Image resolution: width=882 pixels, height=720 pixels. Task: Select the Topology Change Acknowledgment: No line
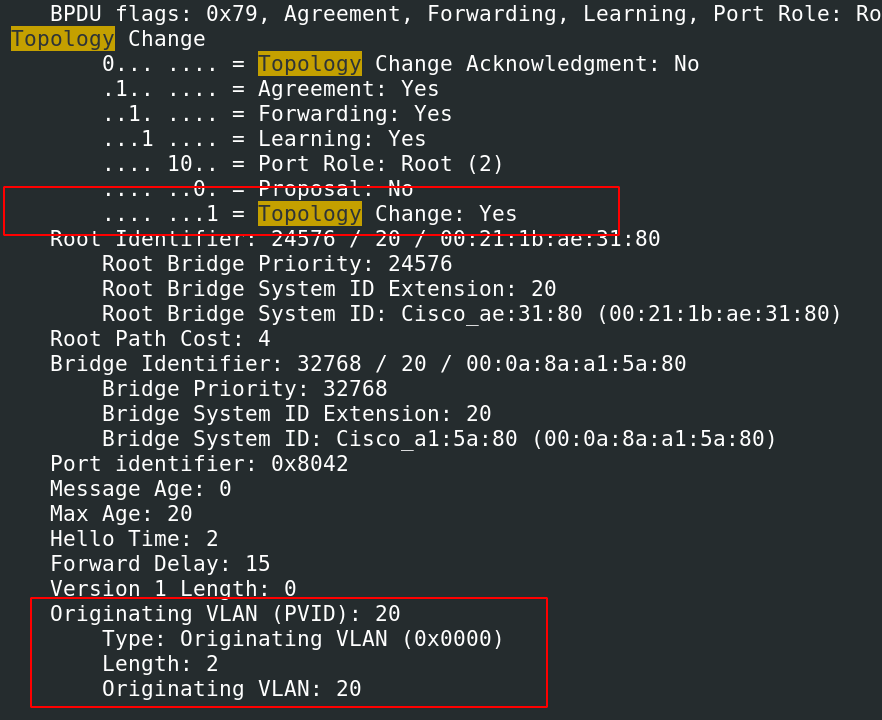pos(400,64)
